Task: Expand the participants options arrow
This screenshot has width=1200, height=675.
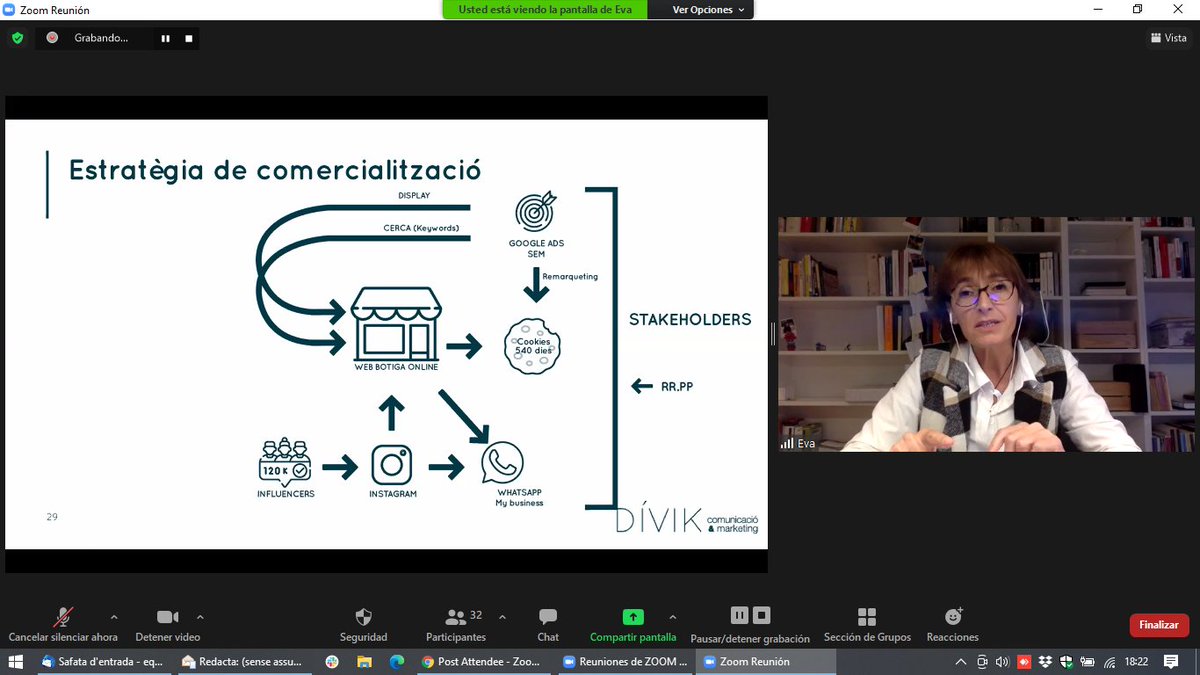Action: 502,617
